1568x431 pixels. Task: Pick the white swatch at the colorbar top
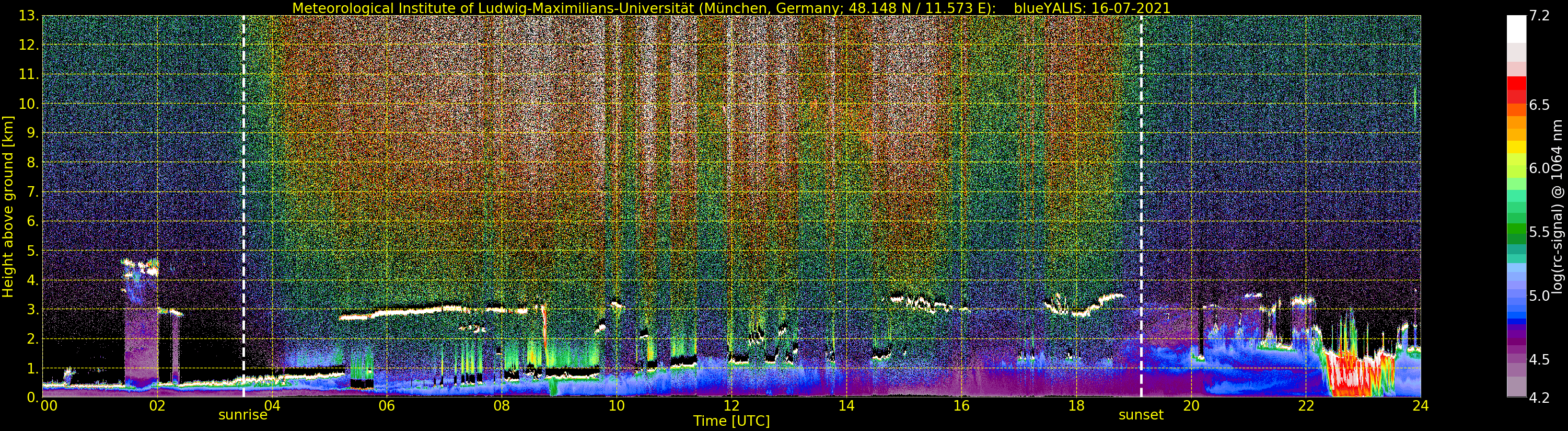[1516, 27]
